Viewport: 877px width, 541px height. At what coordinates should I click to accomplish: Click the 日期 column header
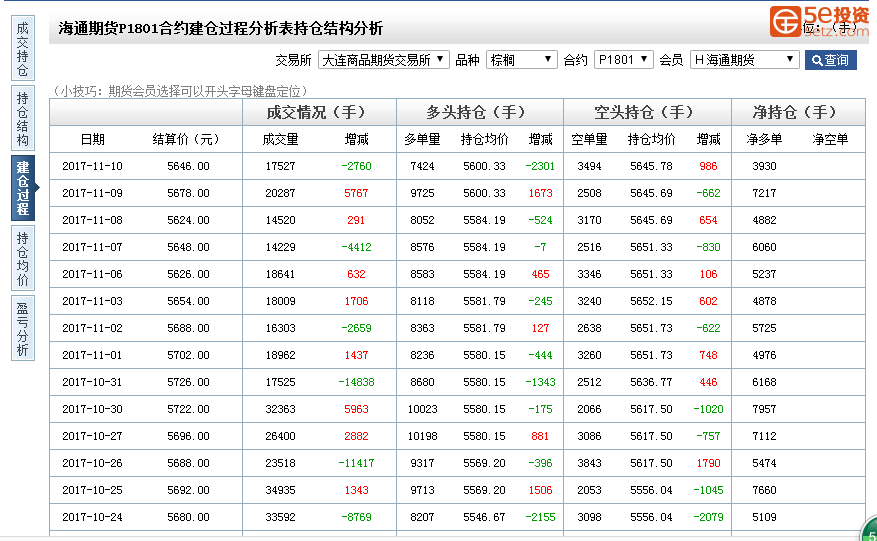(92, 139)
